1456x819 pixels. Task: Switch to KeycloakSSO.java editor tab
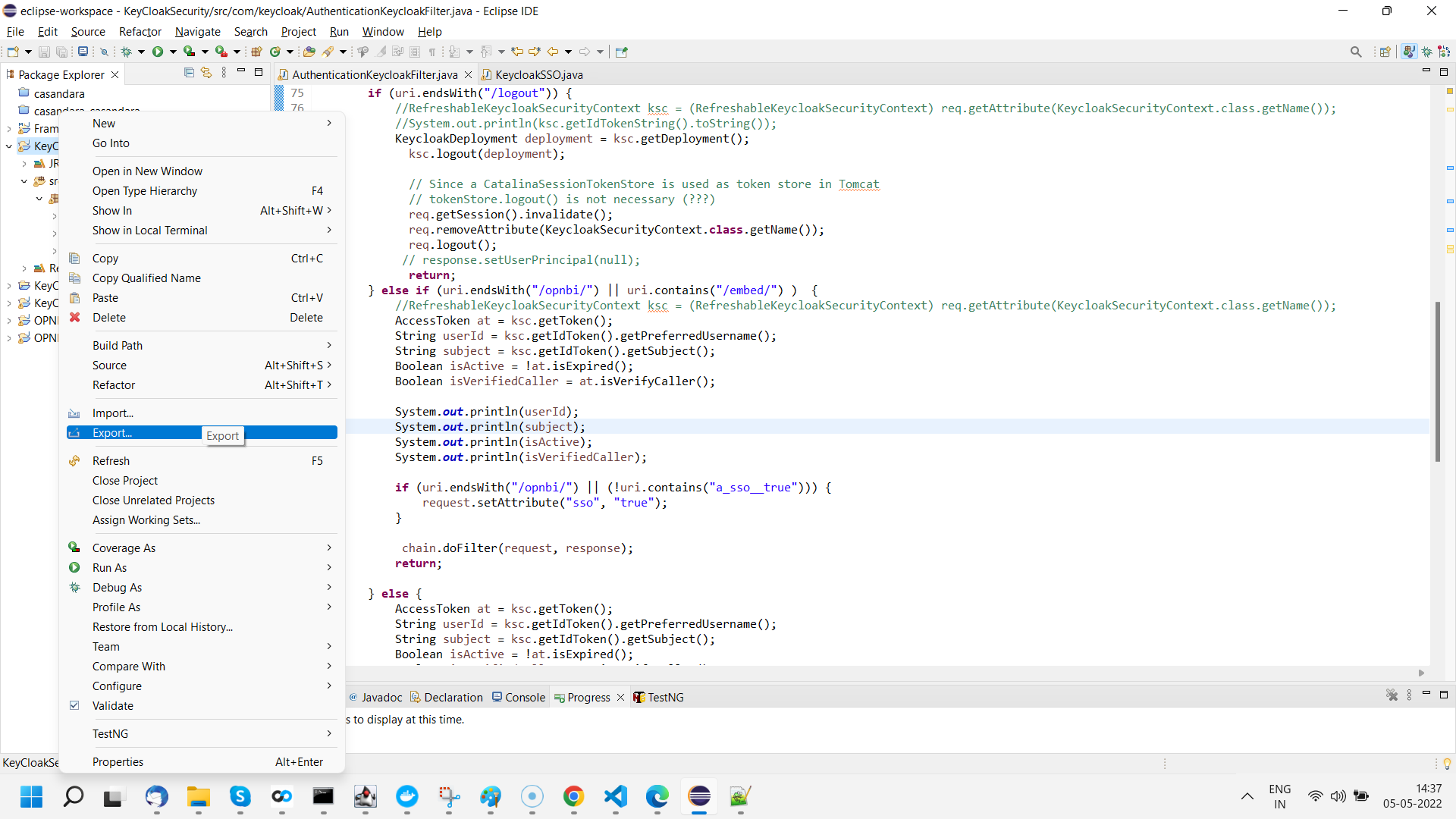point(532,74)
